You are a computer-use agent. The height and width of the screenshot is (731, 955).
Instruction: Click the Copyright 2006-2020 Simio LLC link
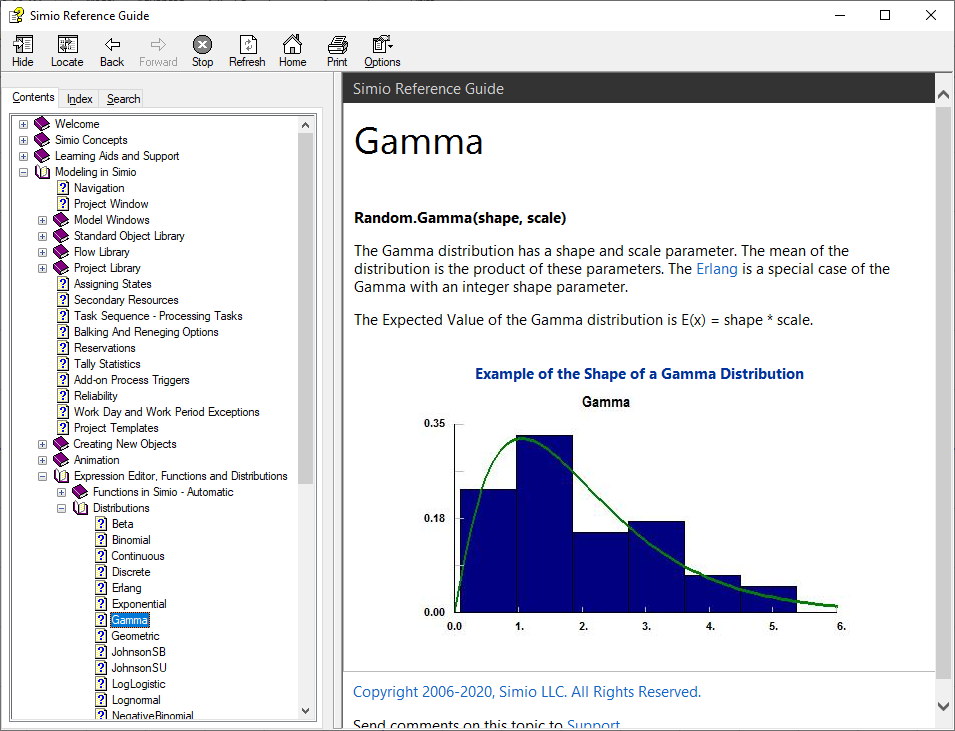click(x=527, y=692)
